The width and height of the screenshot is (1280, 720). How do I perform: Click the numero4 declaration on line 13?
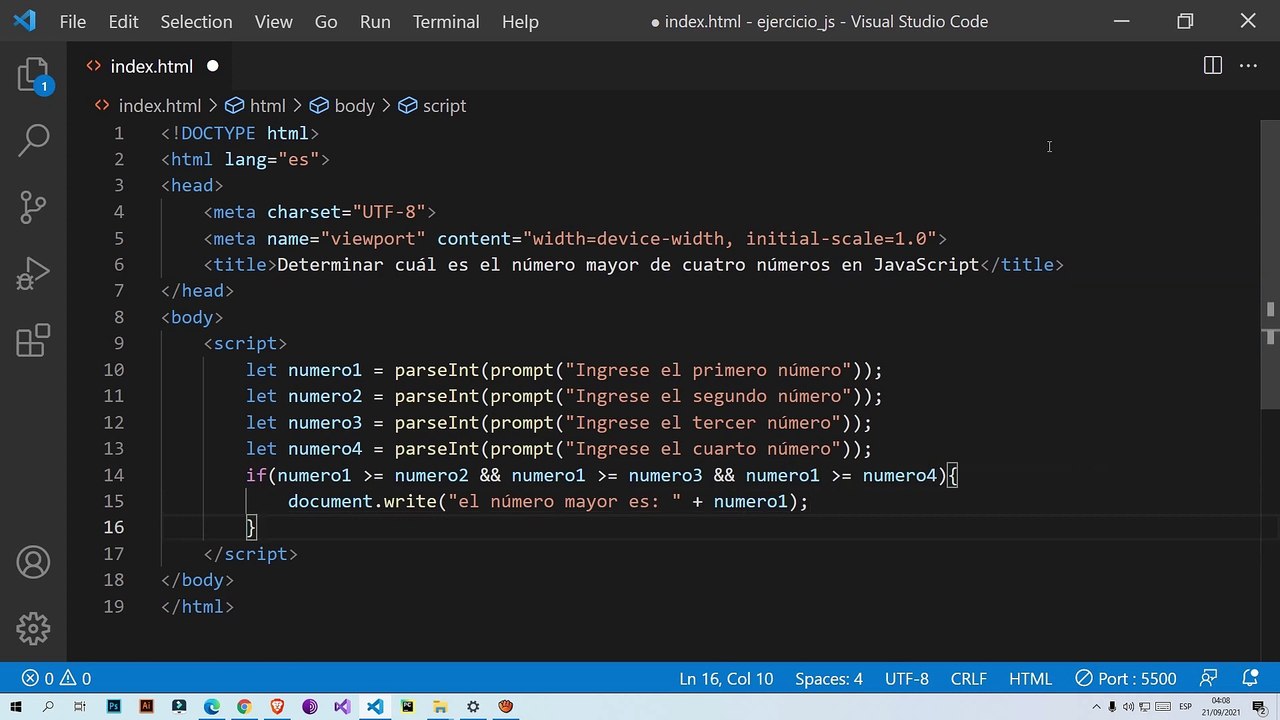pos(559,449)
